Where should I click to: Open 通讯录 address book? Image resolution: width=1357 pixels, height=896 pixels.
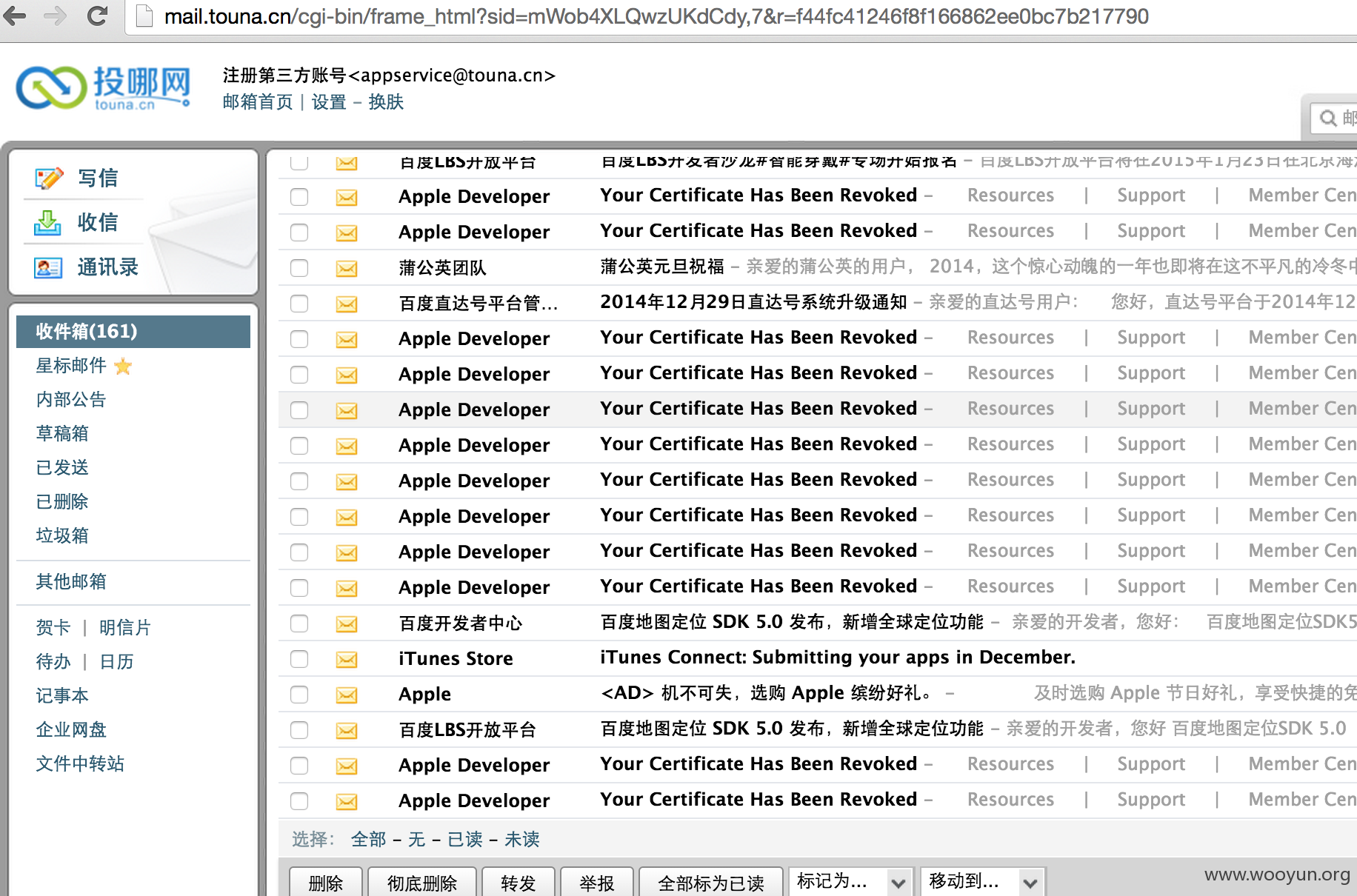[x=108, y=267]
